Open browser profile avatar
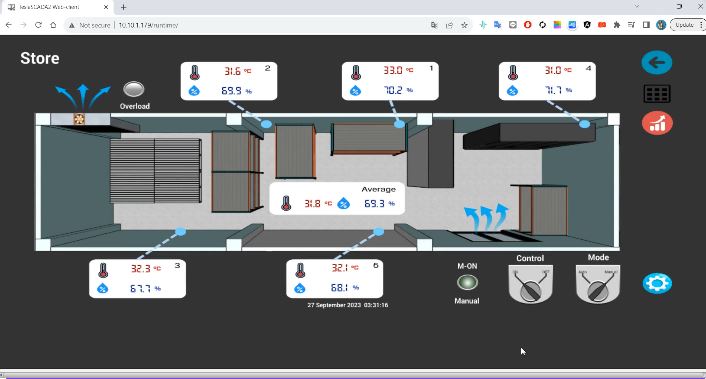 661,25
